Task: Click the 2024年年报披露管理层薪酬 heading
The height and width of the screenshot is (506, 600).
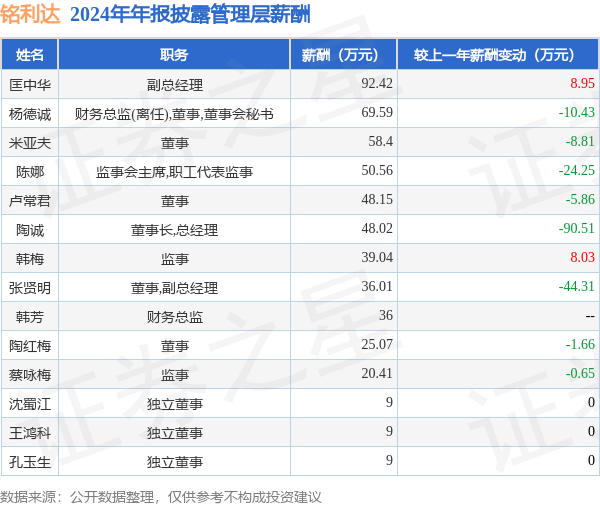Action: (190, 15)
